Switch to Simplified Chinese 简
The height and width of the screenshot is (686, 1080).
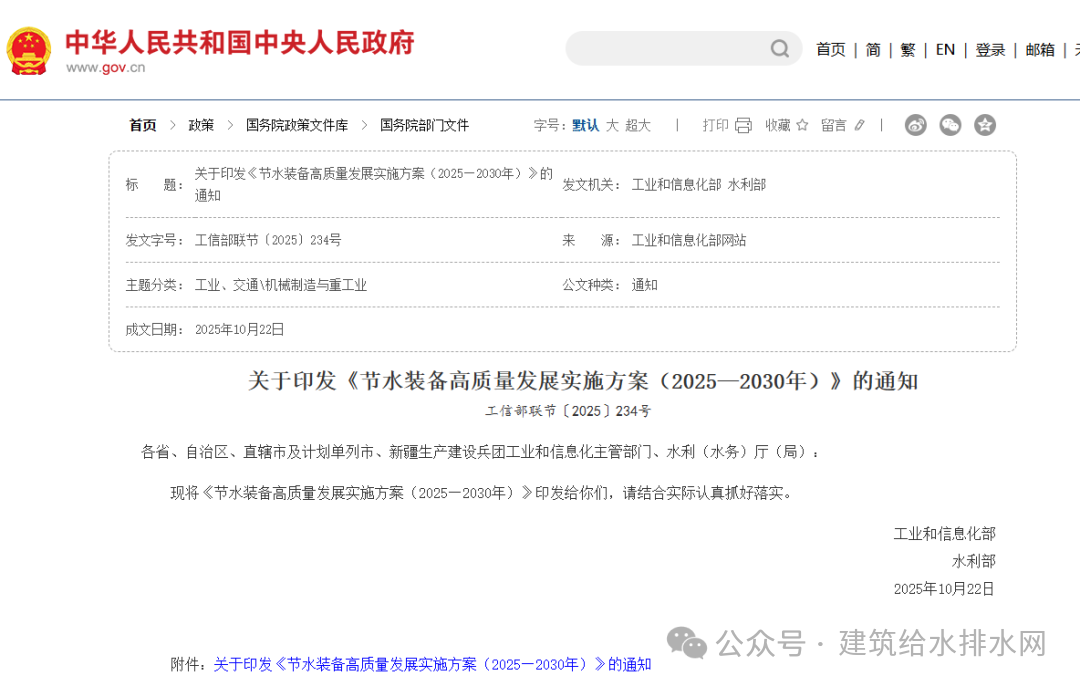click(873, 50)
